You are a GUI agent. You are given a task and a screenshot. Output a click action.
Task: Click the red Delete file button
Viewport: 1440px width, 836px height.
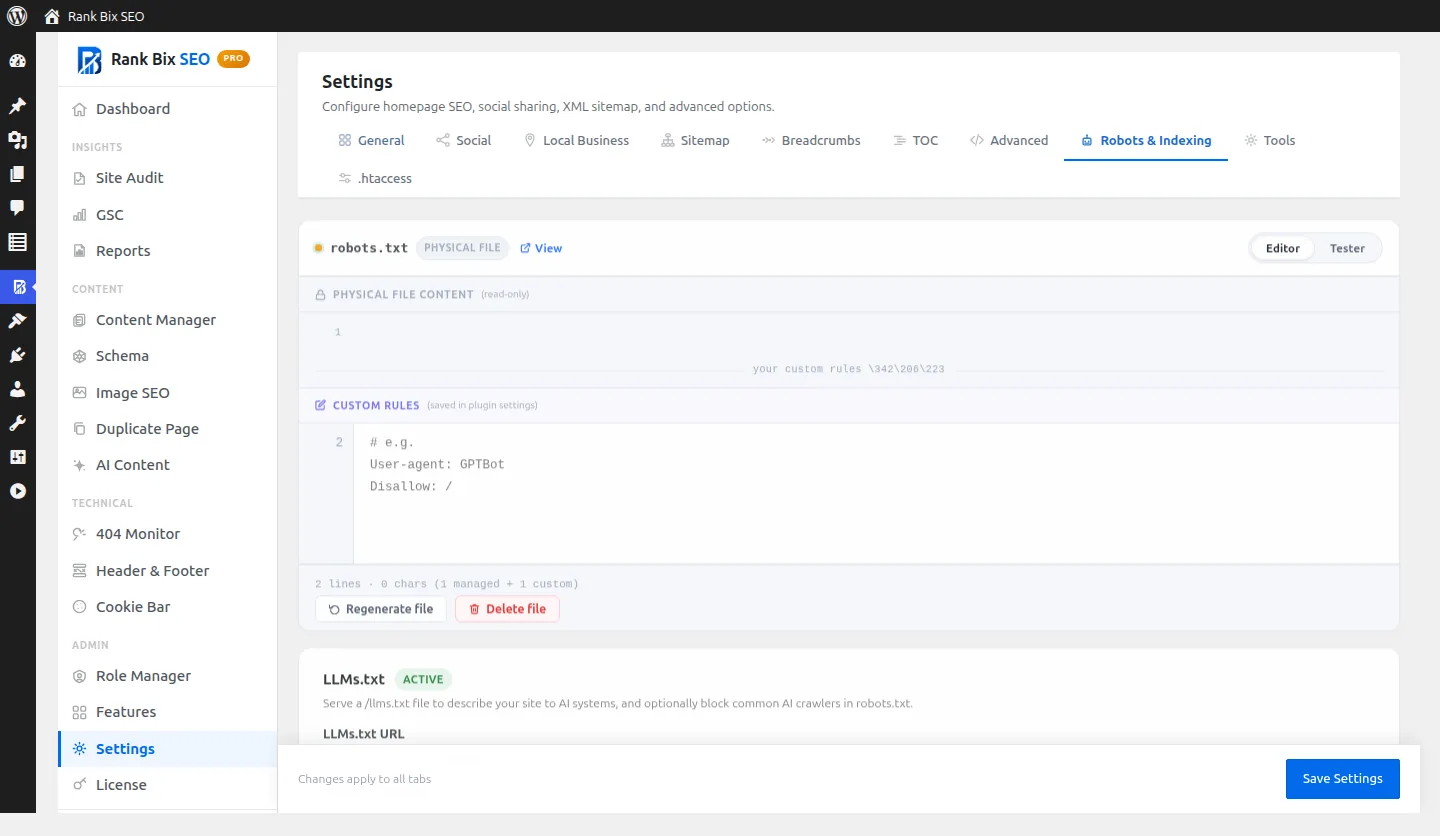click(x=507, y=609)
